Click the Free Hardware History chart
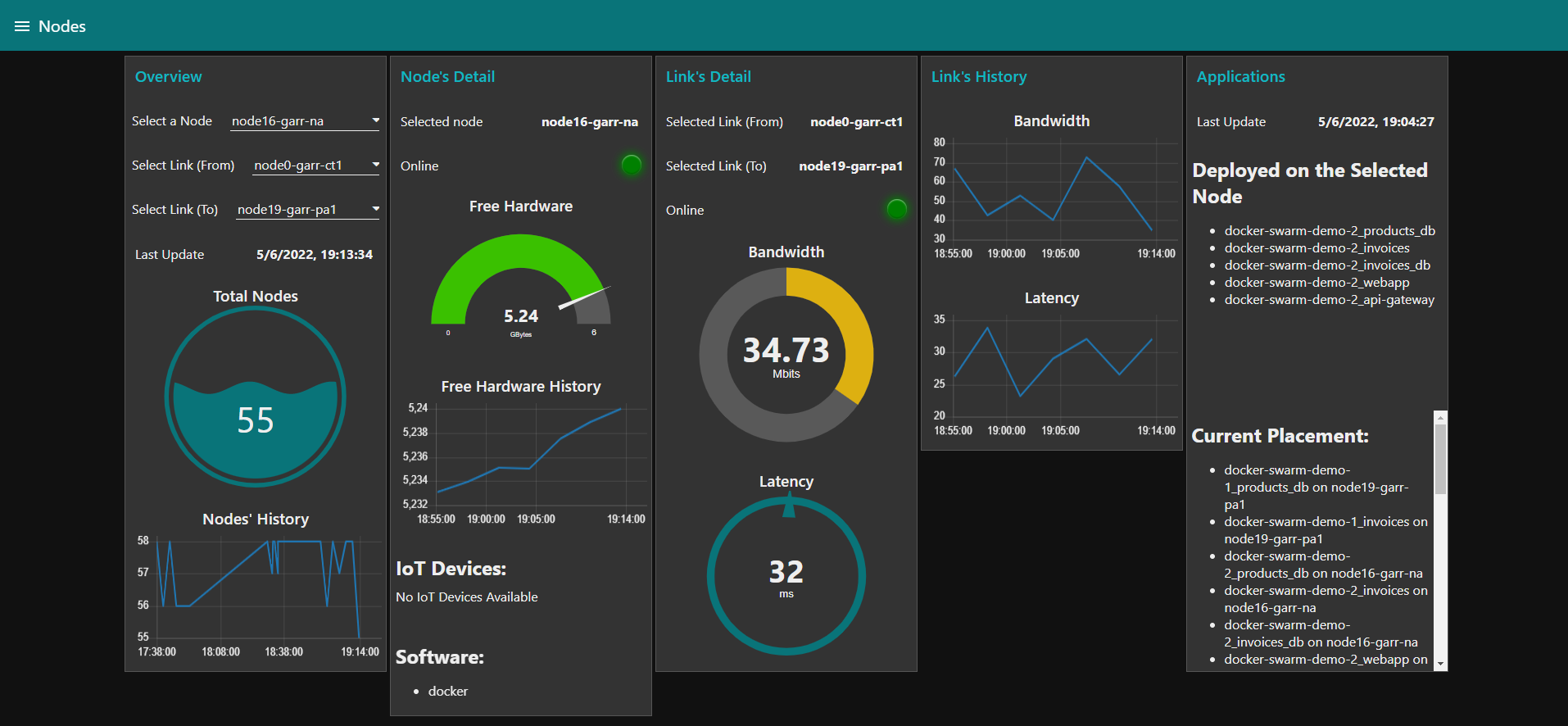Screen dimensions: 1568x726 (523, 463)
